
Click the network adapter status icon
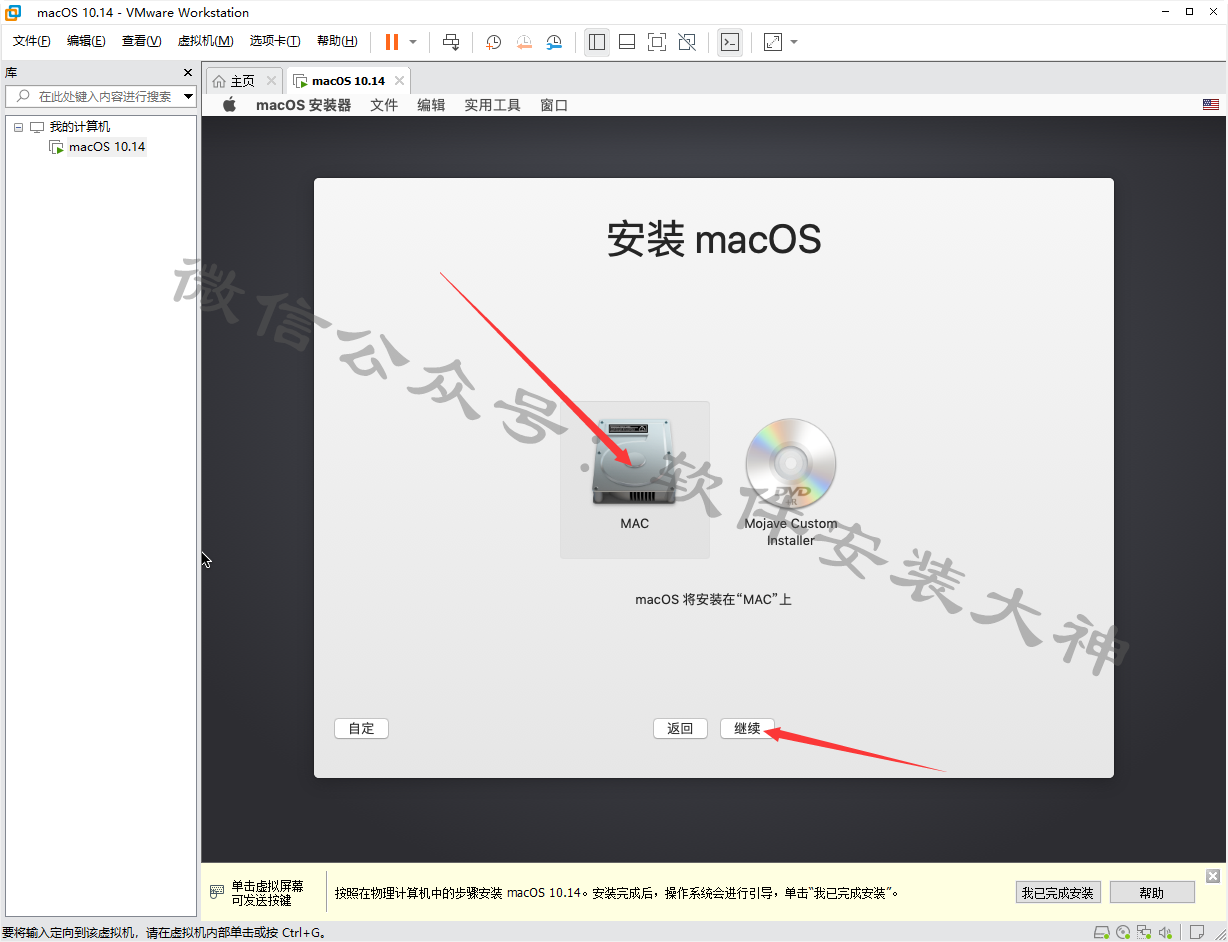click(x=1144, y=932)
